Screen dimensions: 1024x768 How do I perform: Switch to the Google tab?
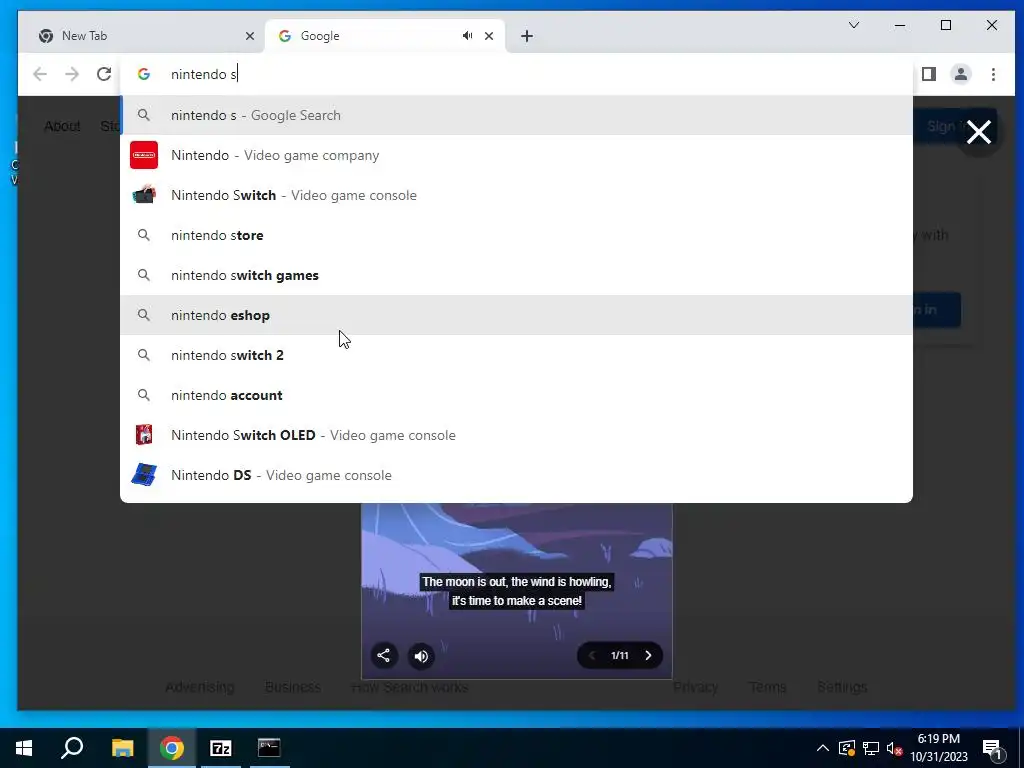(x=385, y=36)
